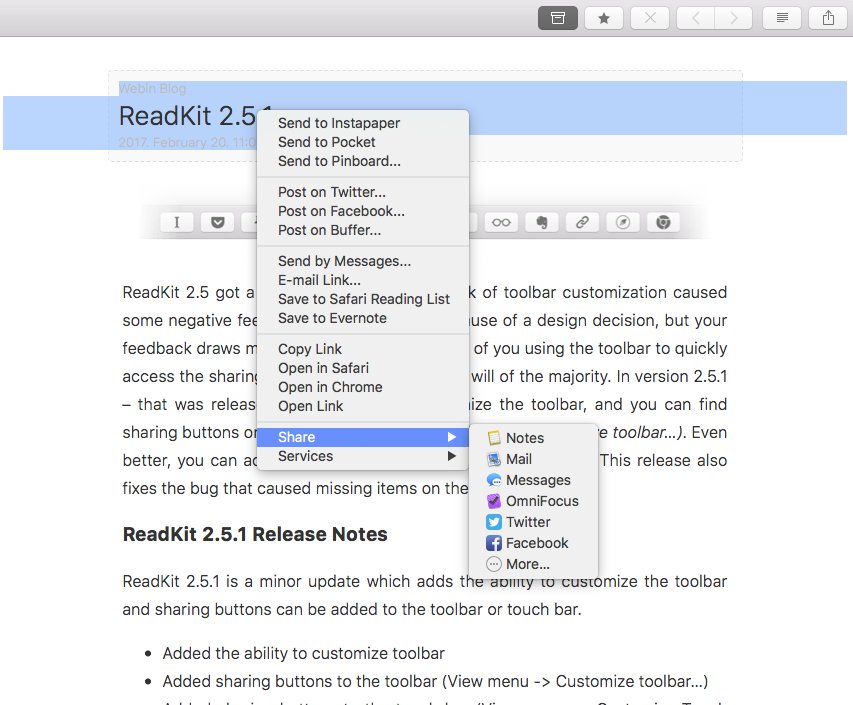Select Post on Facebook...
The image size is (853, 705).
point(363,211)
